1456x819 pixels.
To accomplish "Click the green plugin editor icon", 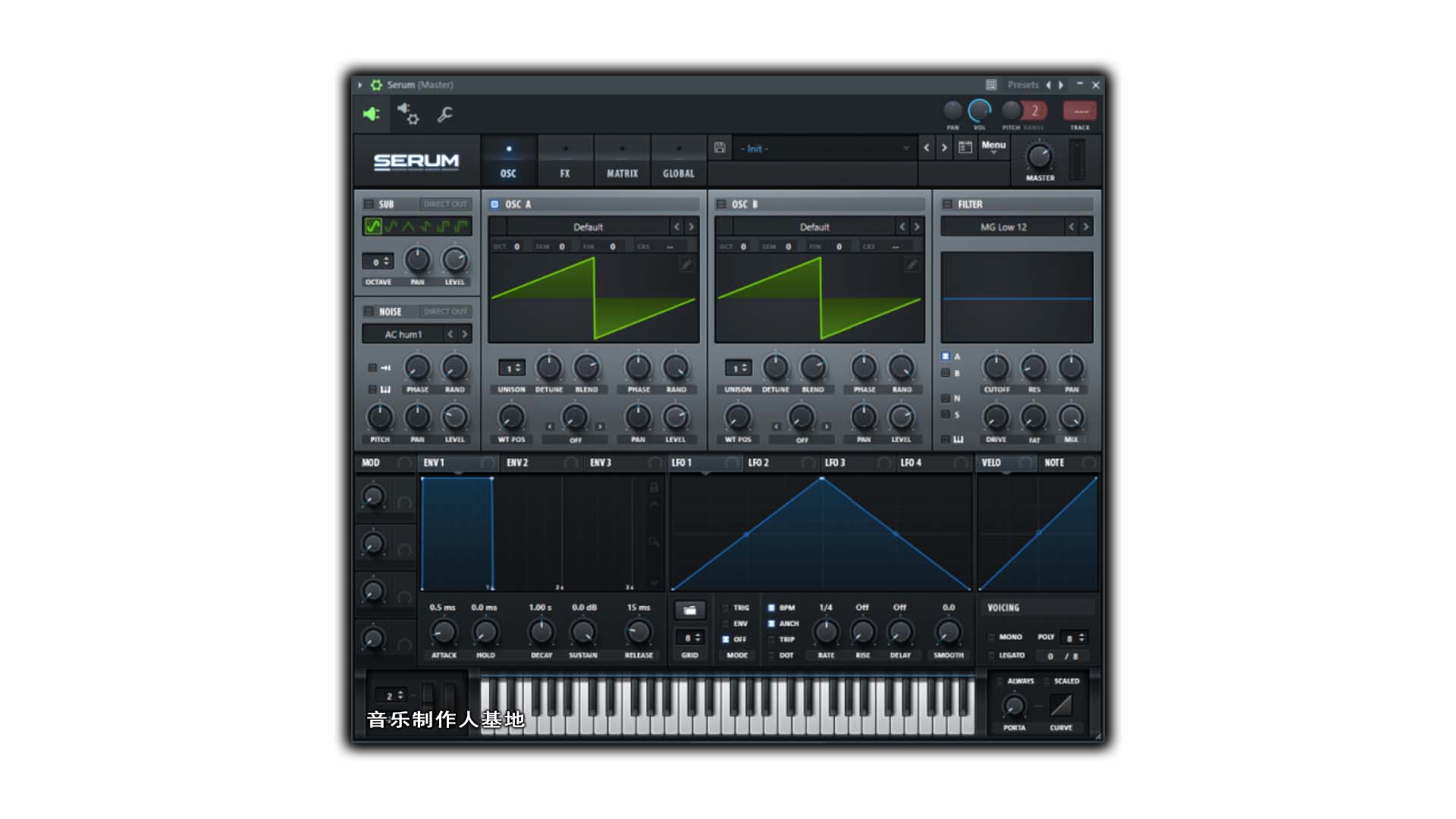I will tap(371, 115).
